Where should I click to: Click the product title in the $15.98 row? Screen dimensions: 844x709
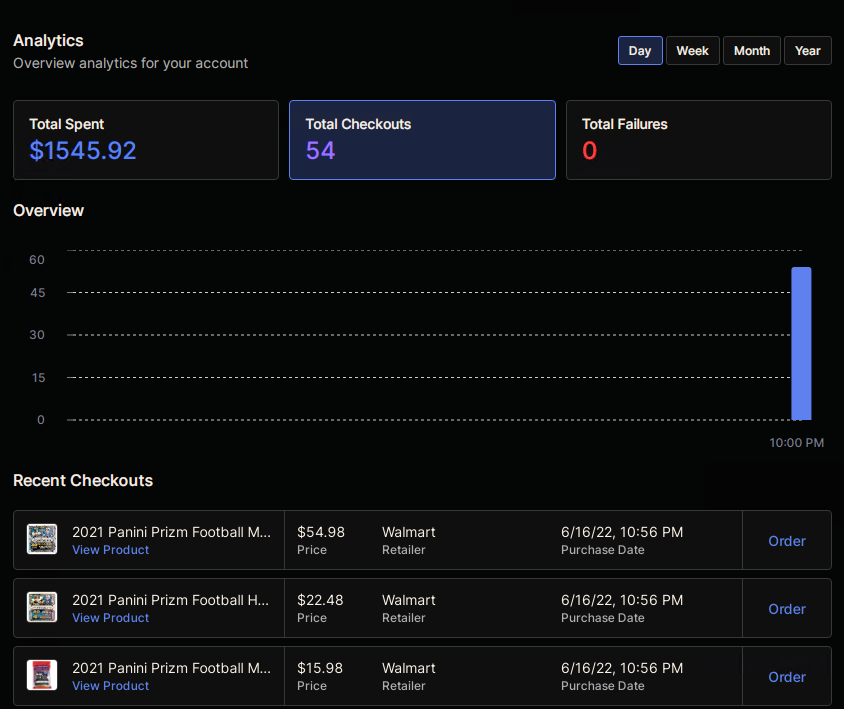coord(172,668)
